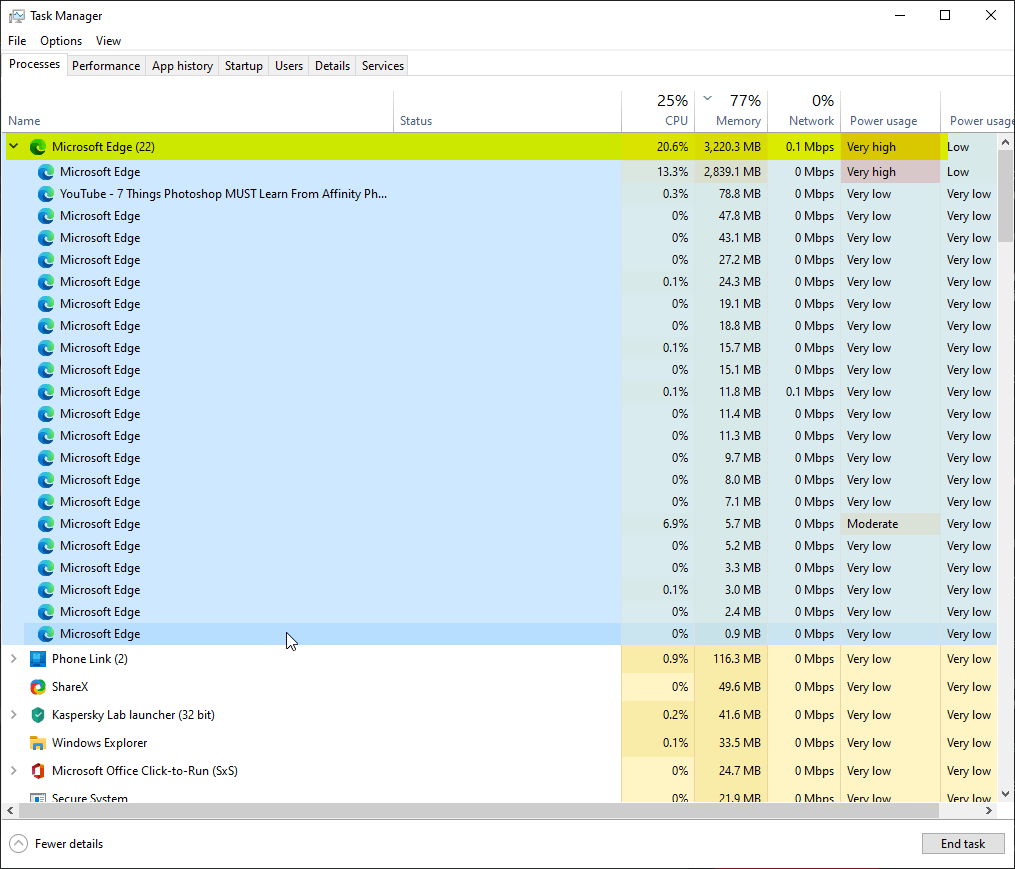Collapse the Microsoft Edge (22) process group
Screen dimensions: 1015x869
14,146
